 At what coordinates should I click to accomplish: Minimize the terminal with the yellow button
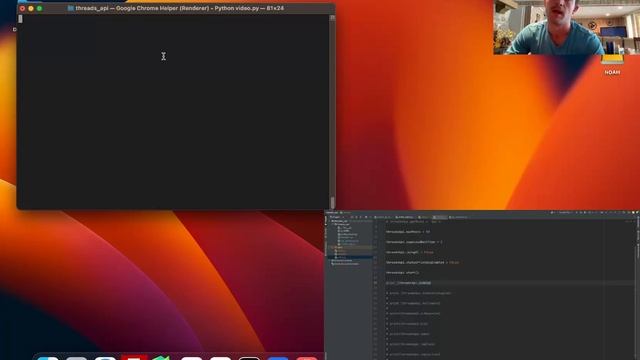(x=31, y=8)
